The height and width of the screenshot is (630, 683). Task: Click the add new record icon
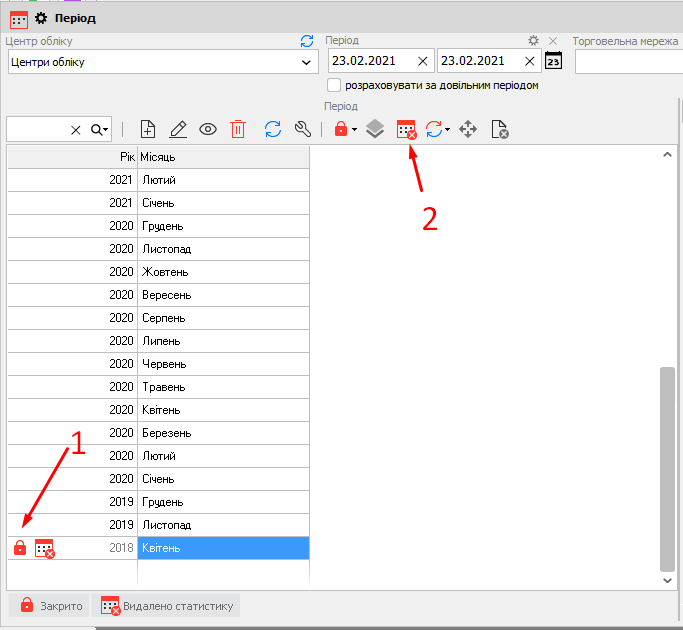148,129
